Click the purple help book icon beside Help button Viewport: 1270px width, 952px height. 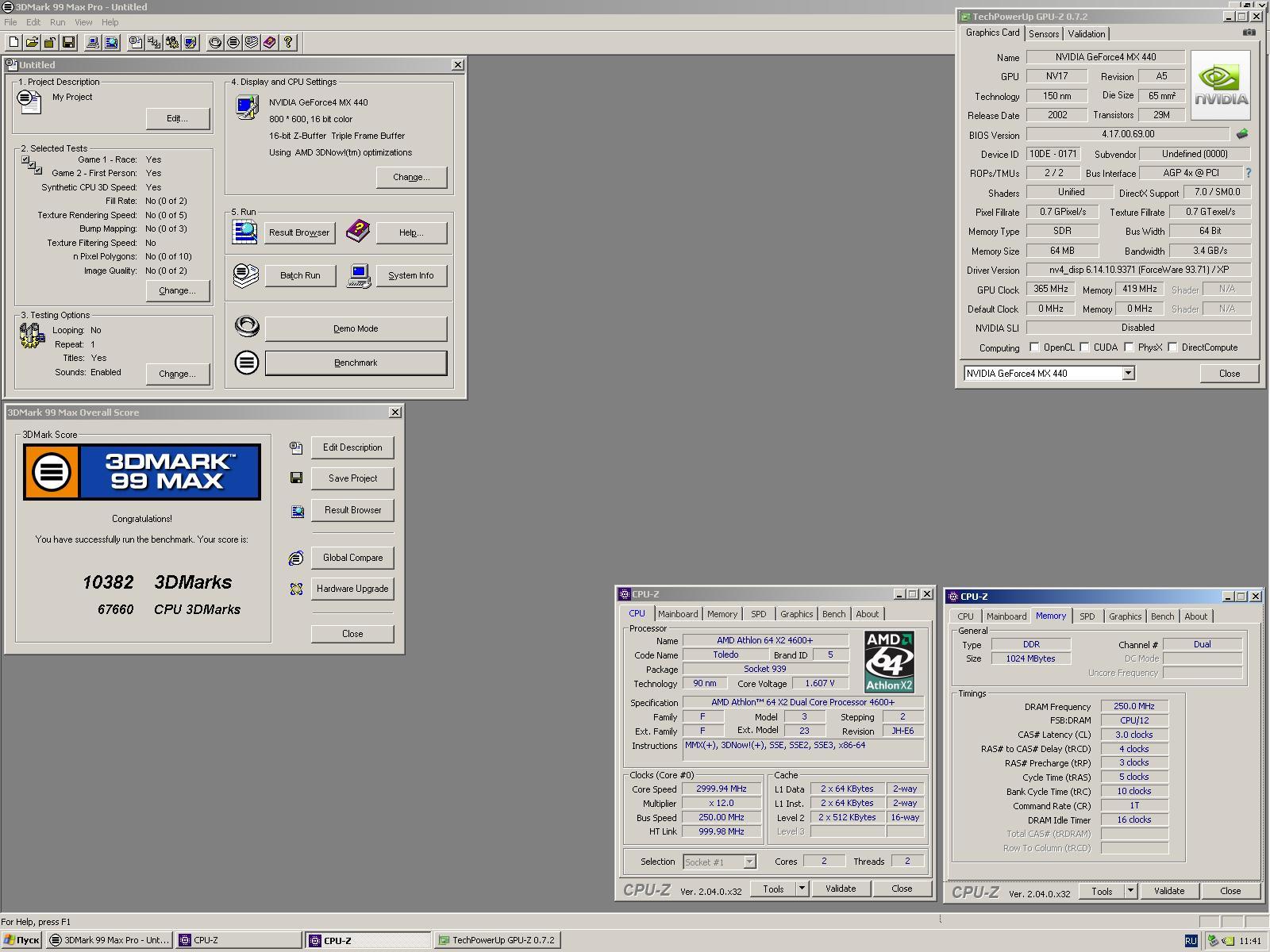[358, 231]
